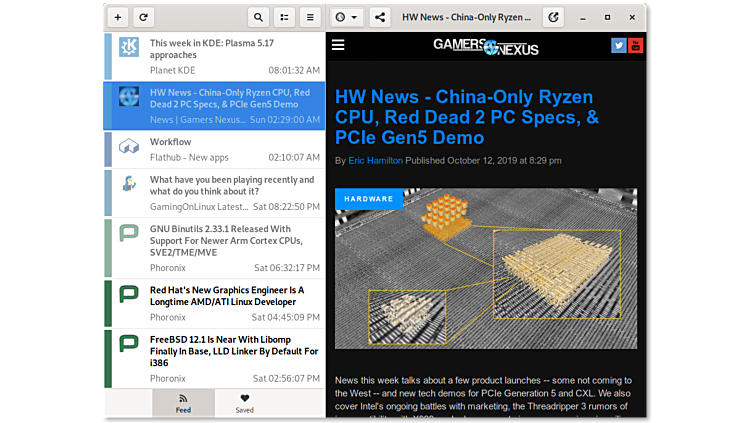The height and width of the screenshot is (423, 752).
Task: Open the main hamburger menu in header
Action: 311,17
